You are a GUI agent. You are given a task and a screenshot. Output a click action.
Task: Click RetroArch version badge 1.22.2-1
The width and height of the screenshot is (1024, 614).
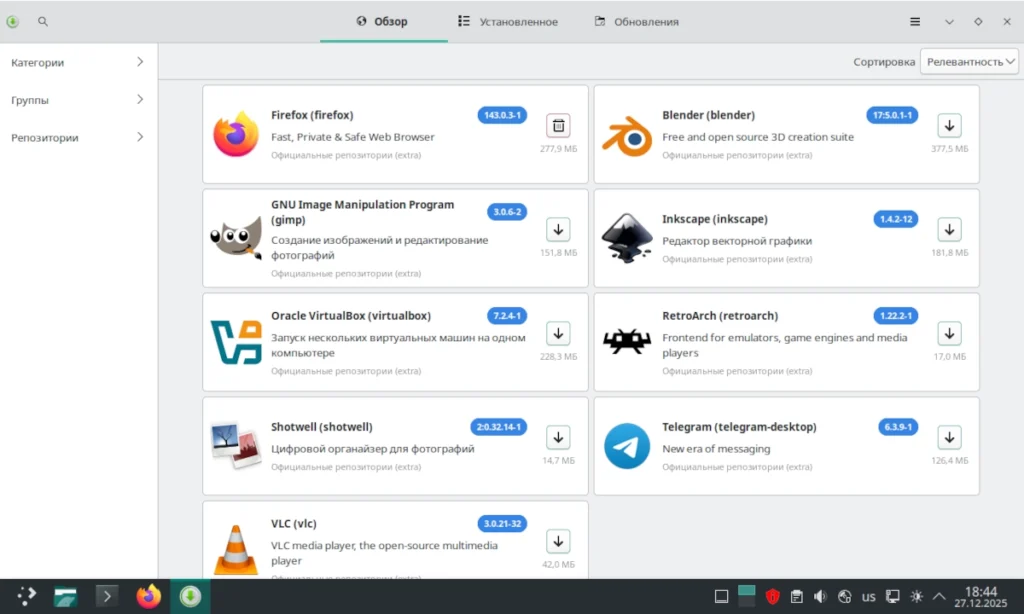896,315
